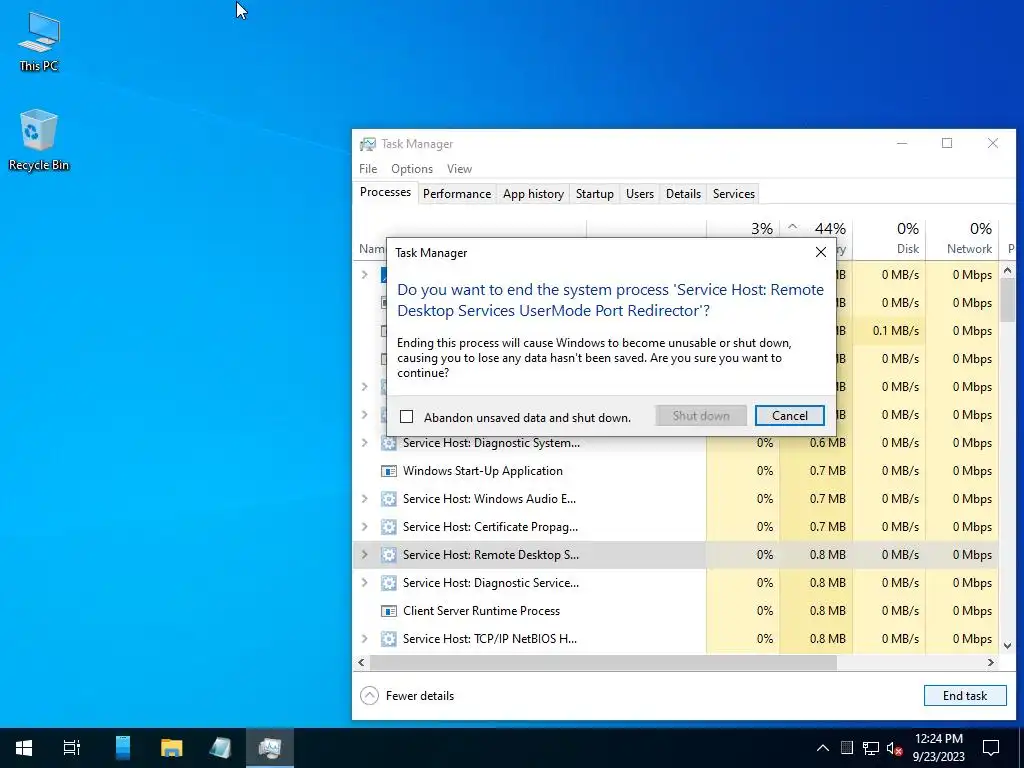Open the File menu in Task Manager
1024x768 pixels.
(368, 168)
